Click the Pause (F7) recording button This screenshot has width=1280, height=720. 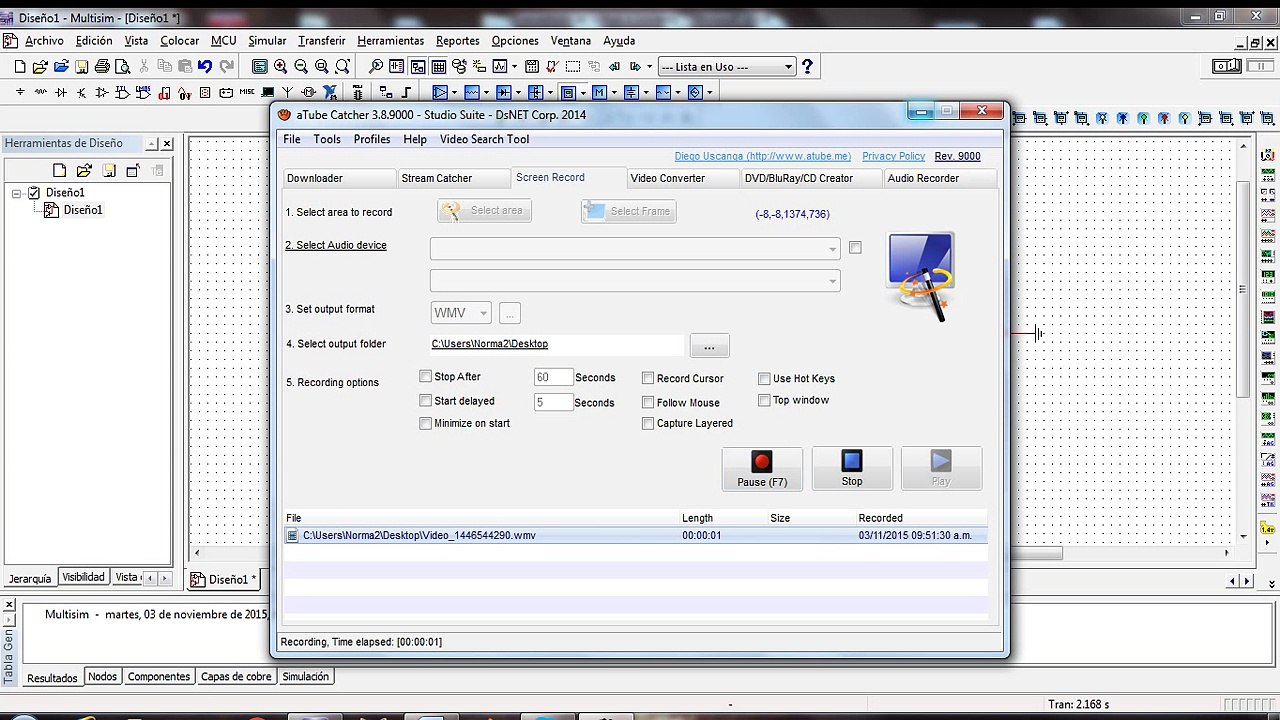[x=762, y=468]
